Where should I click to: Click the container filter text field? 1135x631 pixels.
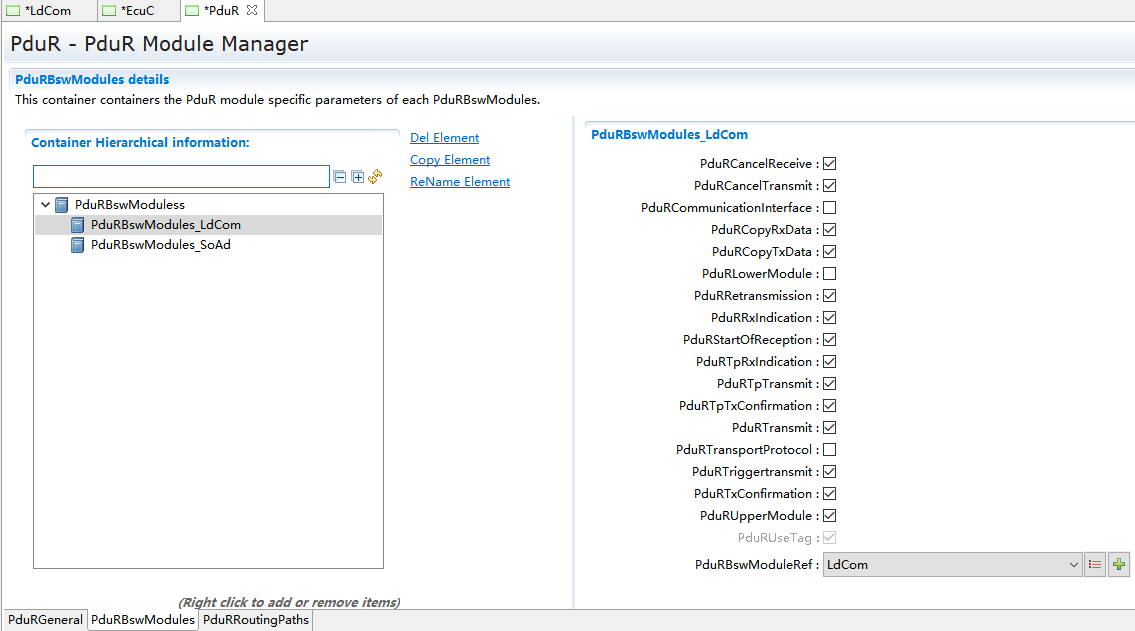(x=181, y=177)
